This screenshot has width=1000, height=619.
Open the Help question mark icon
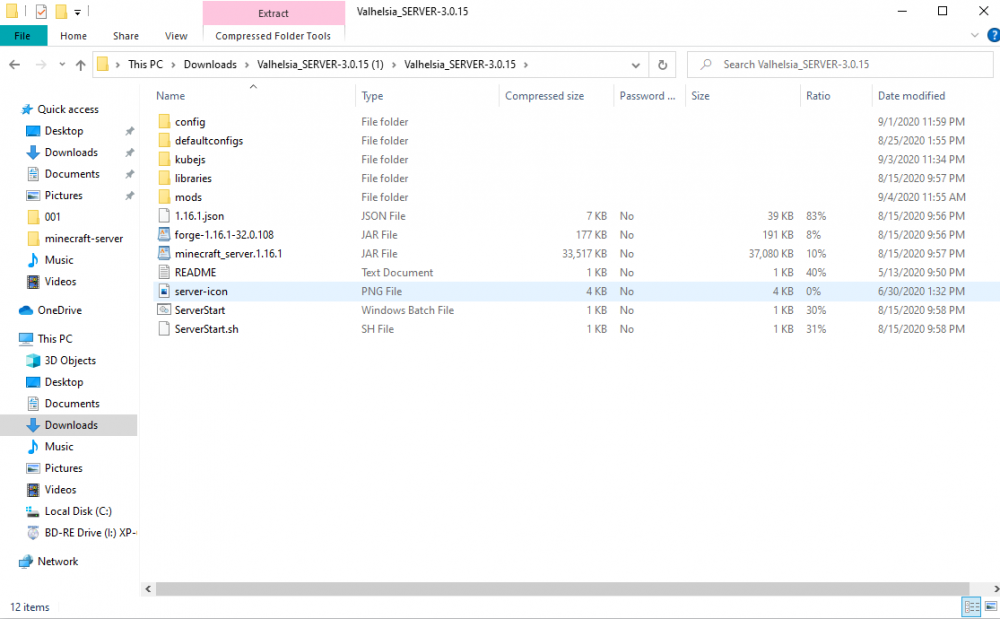991,35
